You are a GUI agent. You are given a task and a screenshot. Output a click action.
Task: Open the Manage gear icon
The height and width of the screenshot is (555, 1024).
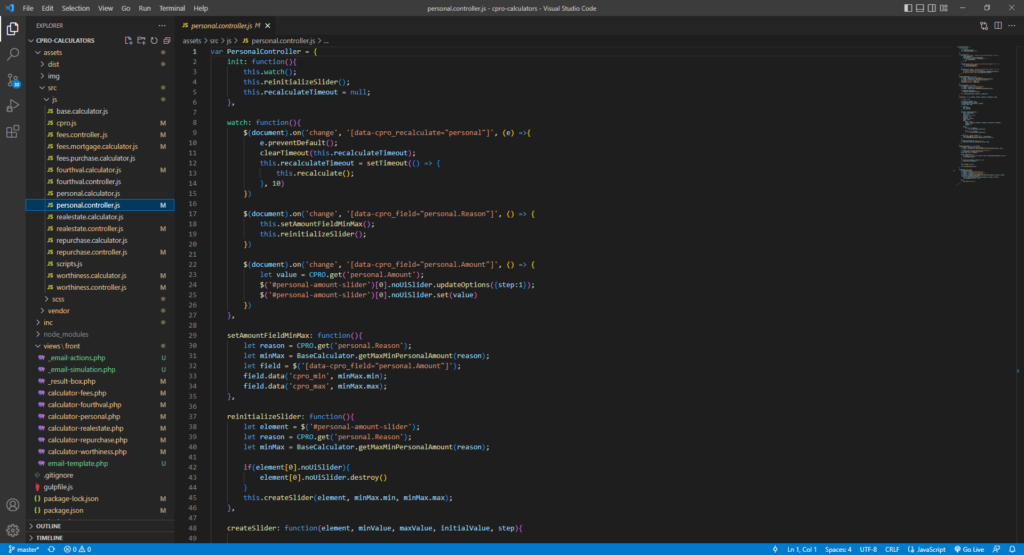12,530
